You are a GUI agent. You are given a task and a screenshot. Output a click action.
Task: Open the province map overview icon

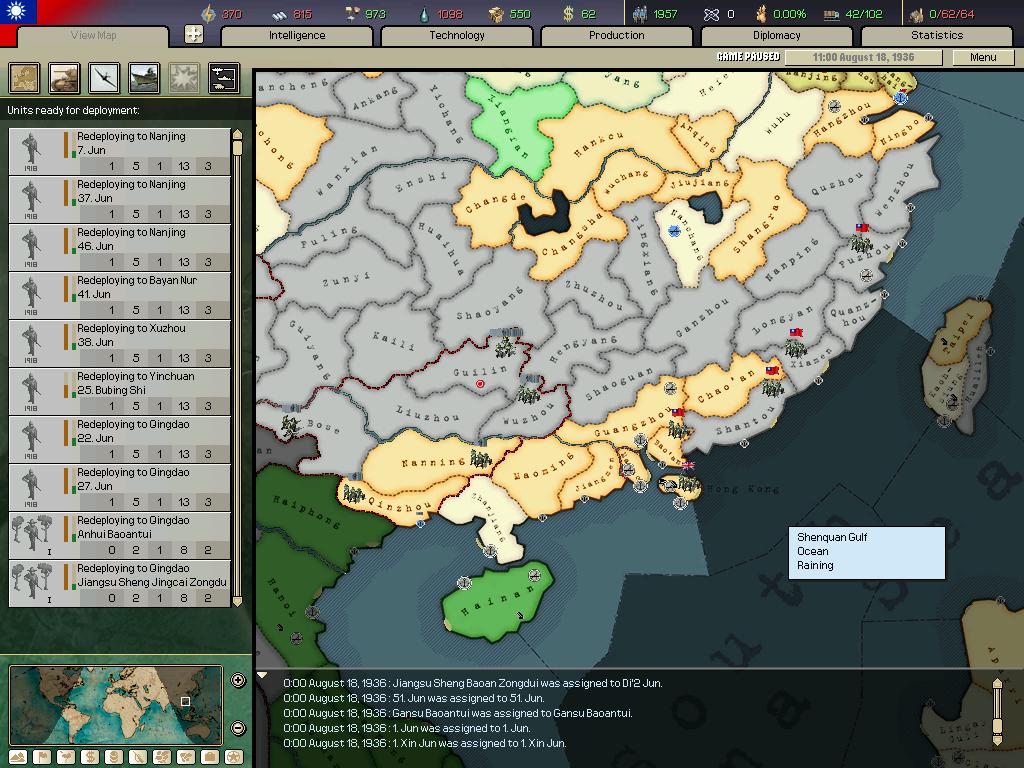[24, 78]
